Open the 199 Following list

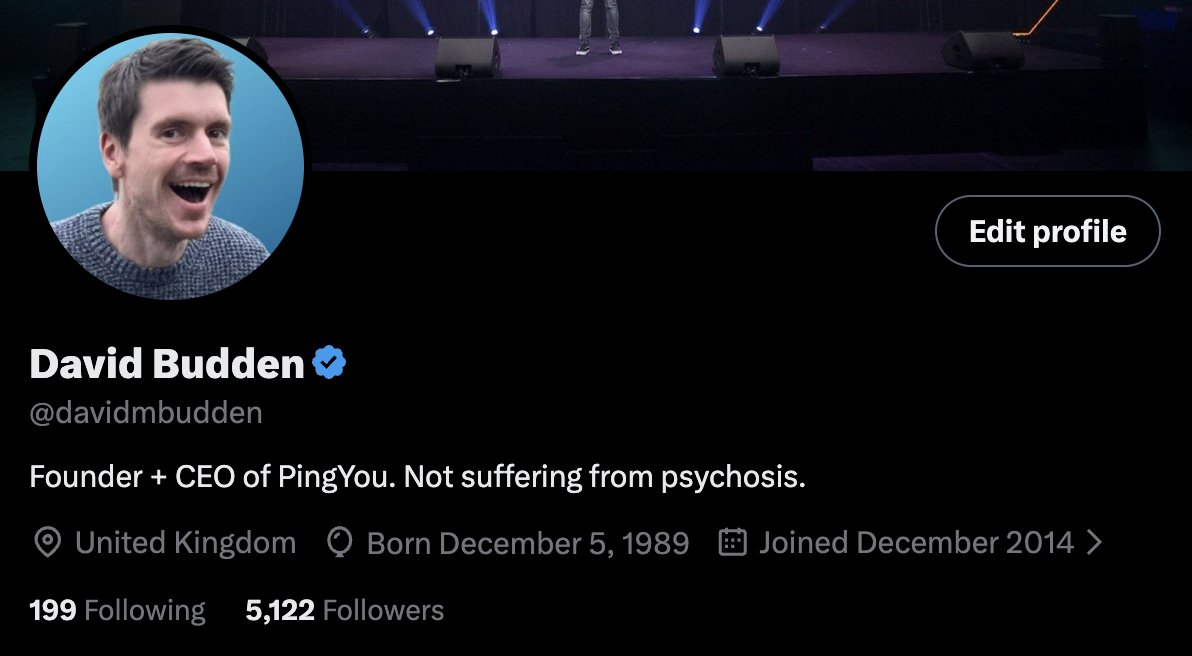(x=117, y=610)
